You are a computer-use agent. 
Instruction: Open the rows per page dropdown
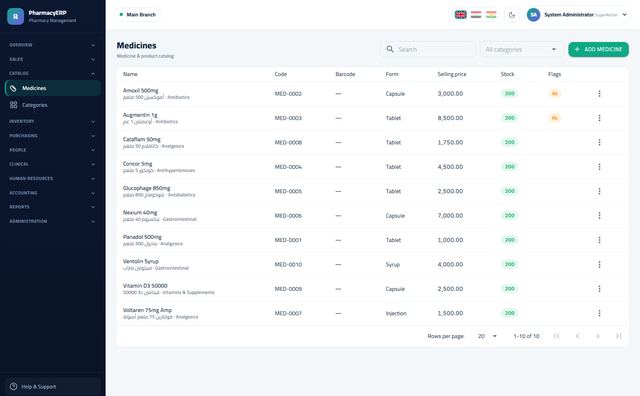(x=487, y=336)
